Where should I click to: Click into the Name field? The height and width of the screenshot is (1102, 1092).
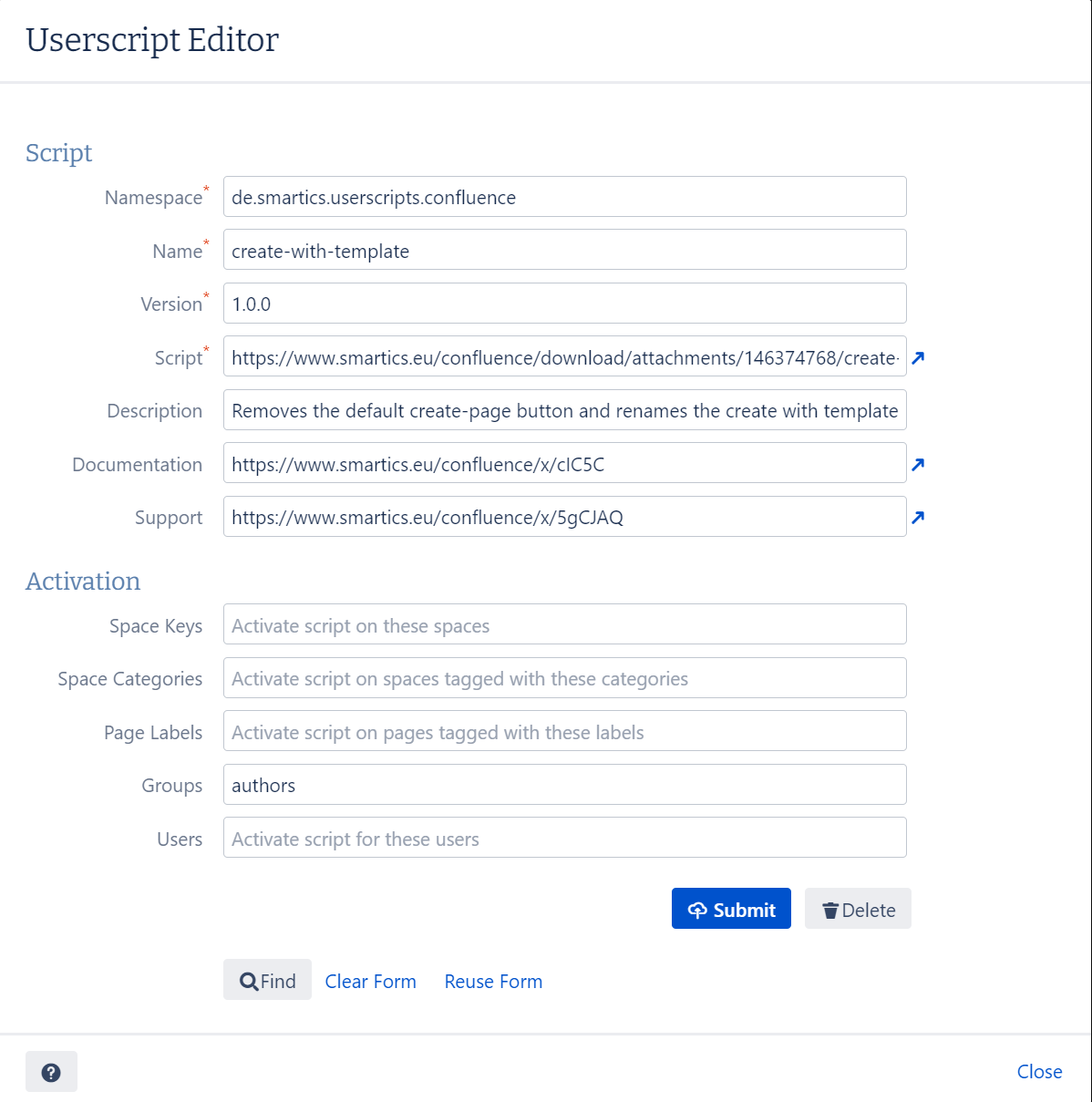click(x=564, y=251)
